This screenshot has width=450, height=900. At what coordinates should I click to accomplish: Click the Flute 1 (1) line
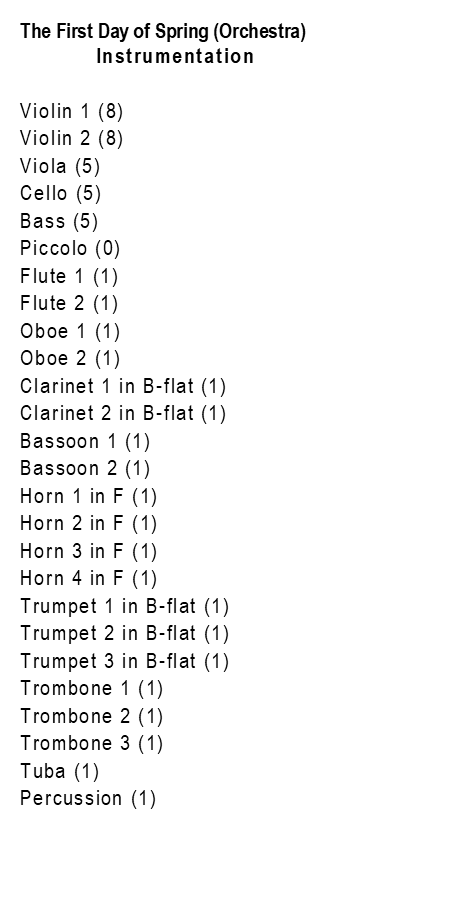pyautogui.click(x=69, y=276)
